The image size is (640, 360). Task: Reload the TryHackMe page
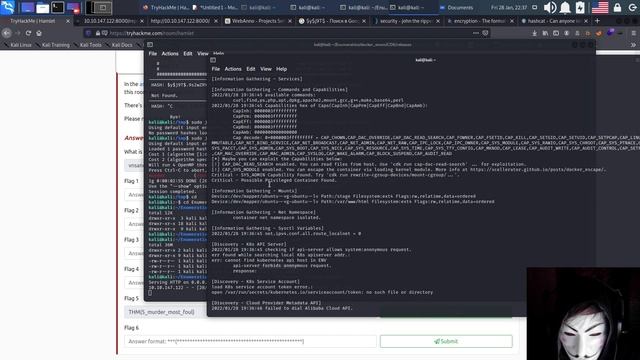click(28, 33)
